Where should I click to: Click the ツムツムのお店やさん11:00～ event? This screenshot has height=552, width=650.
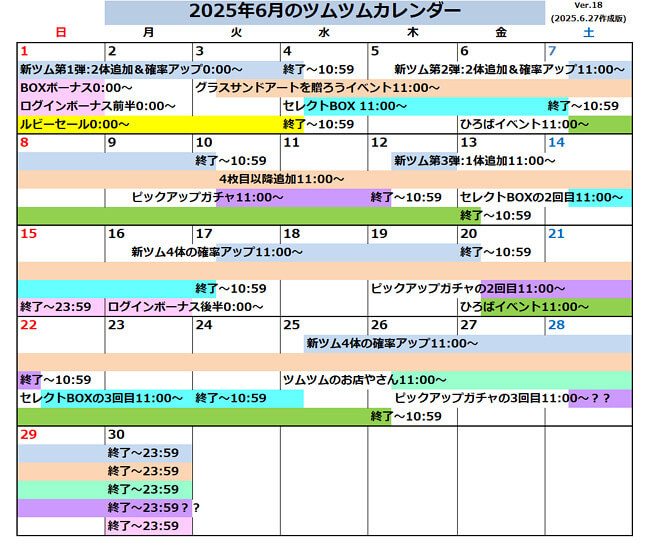(364, 380)
